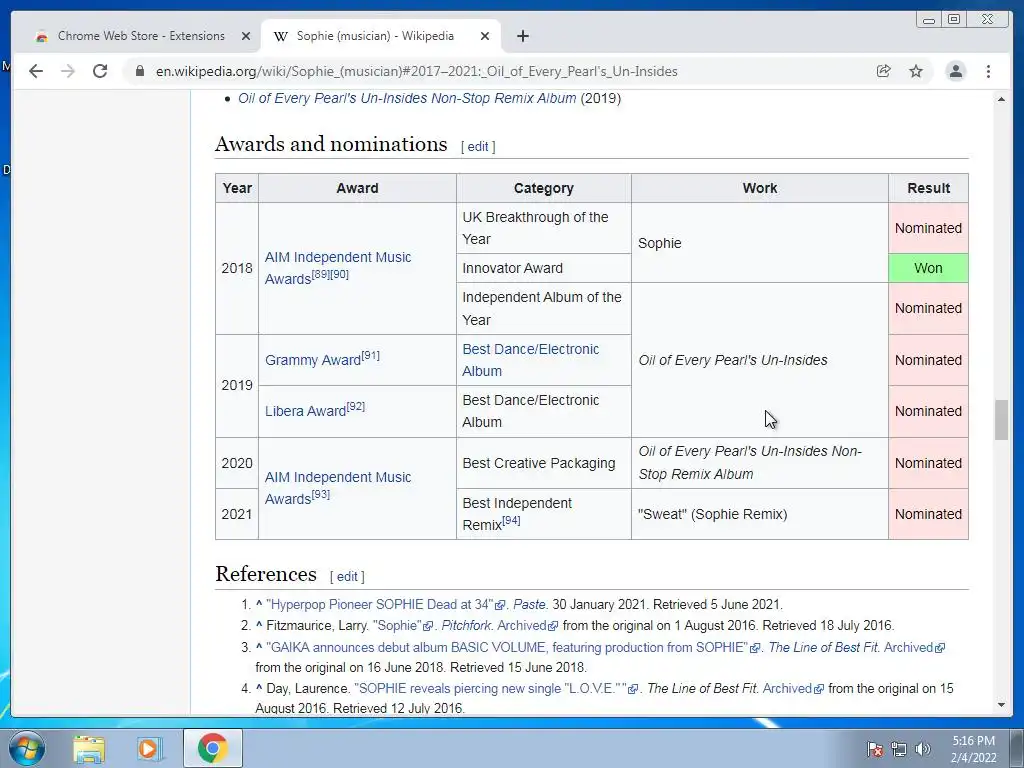Screen dimensions: 1024x768
Task: Click the page scrollbar up arrow
Action: click(1001, 99)
